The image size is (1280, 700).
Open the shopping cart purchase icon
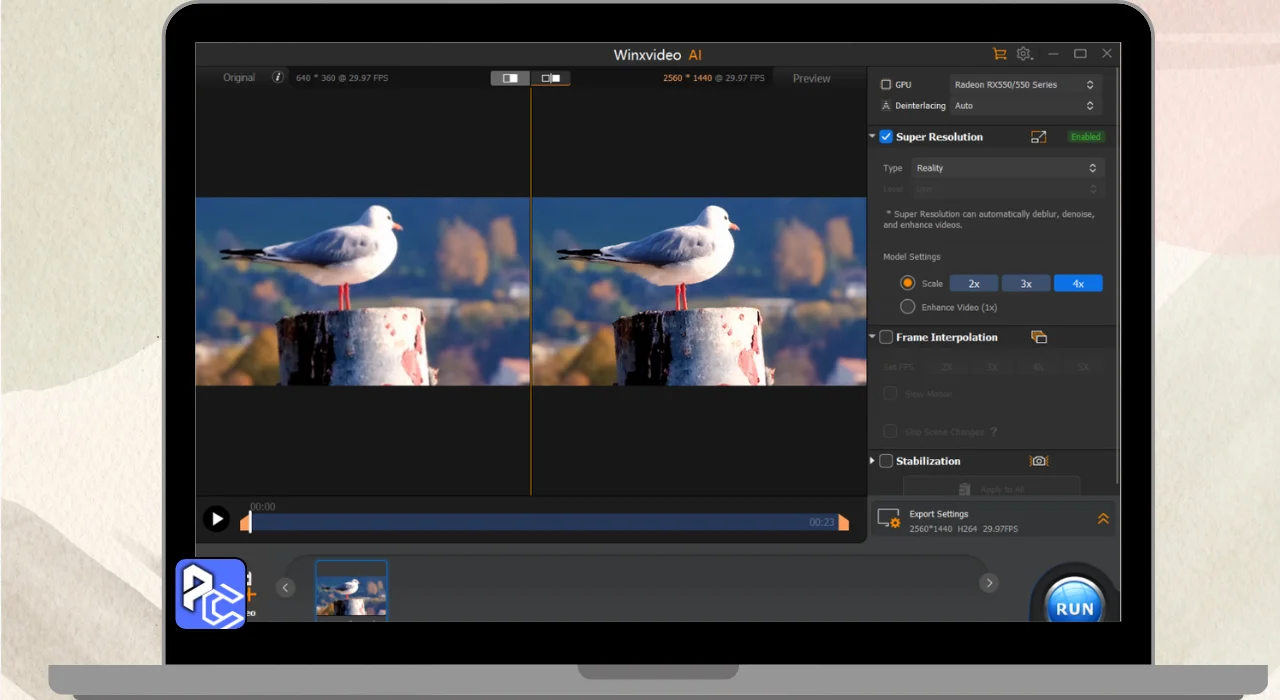pos(998,54)
